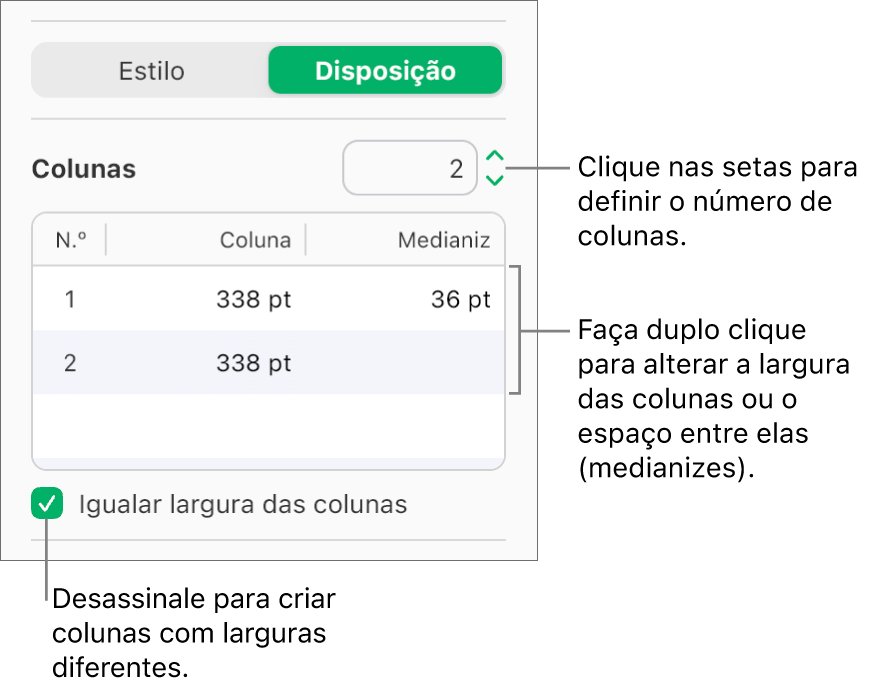Viewport: 875px width, 692px height.
Task: Click the 36 pt Medianiz value
Action: (459, 299)
